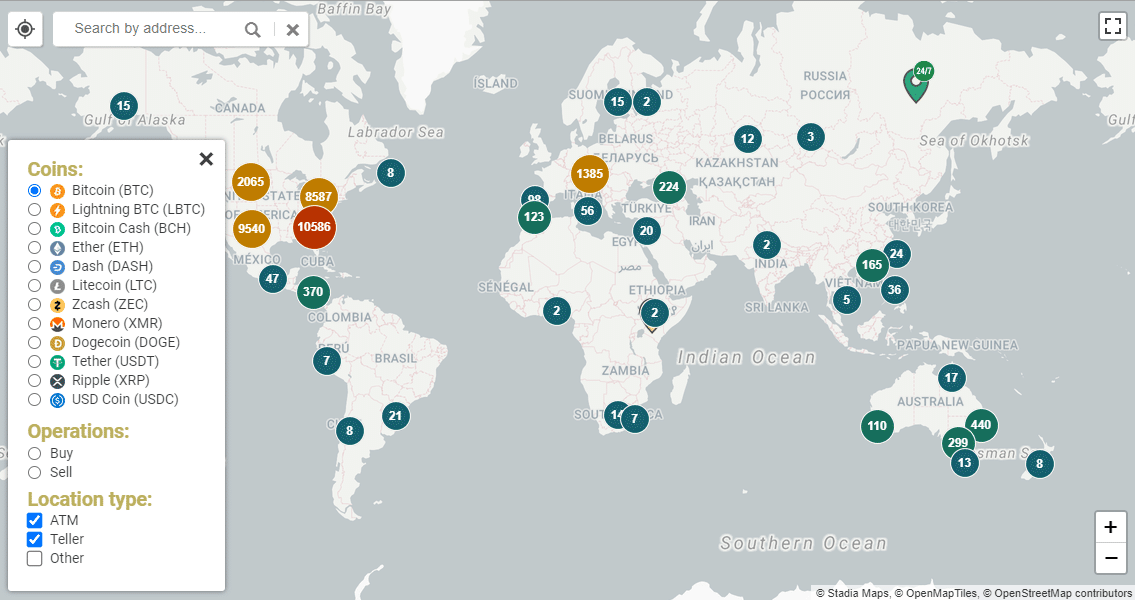This screenshot has width=1135, height=600.
Task: Click the 110 cluster near Australia
Action: pyautogui.click(x=877, y=426)
